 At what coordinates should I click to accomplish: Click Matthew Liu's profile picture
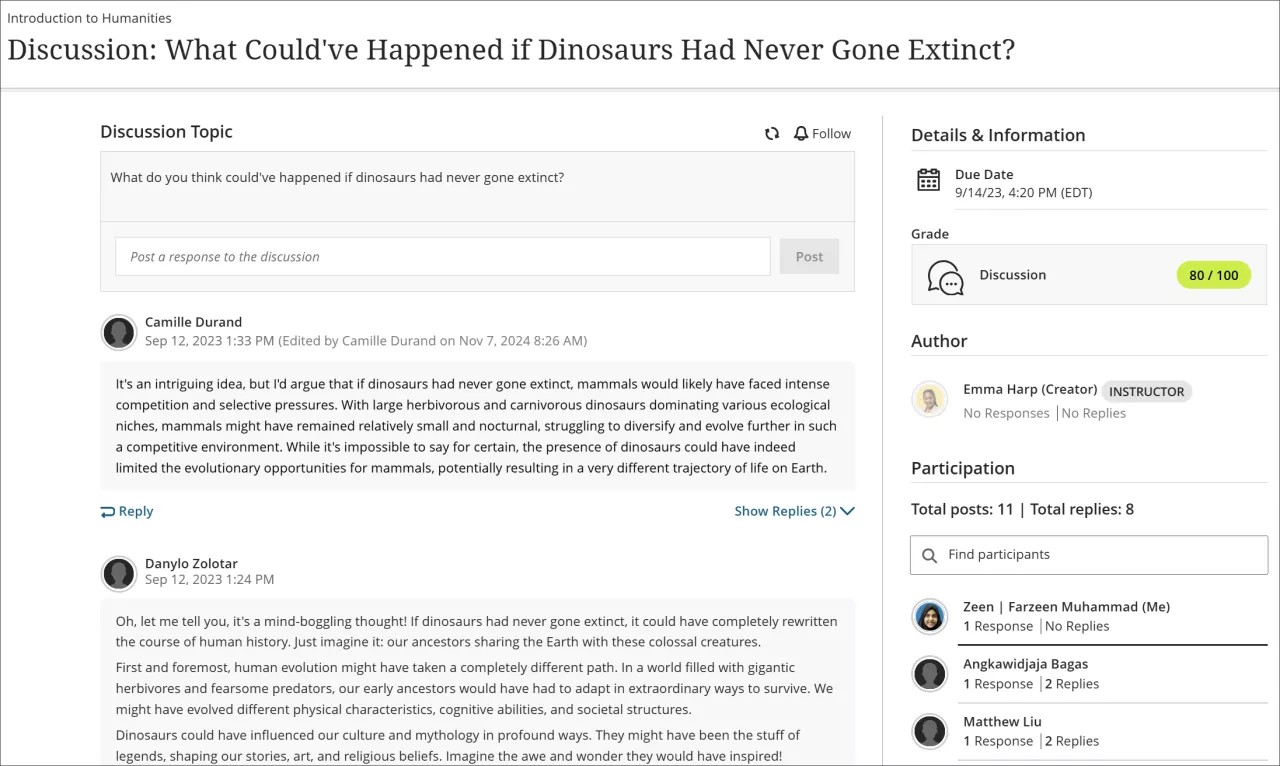click(930, 731)
